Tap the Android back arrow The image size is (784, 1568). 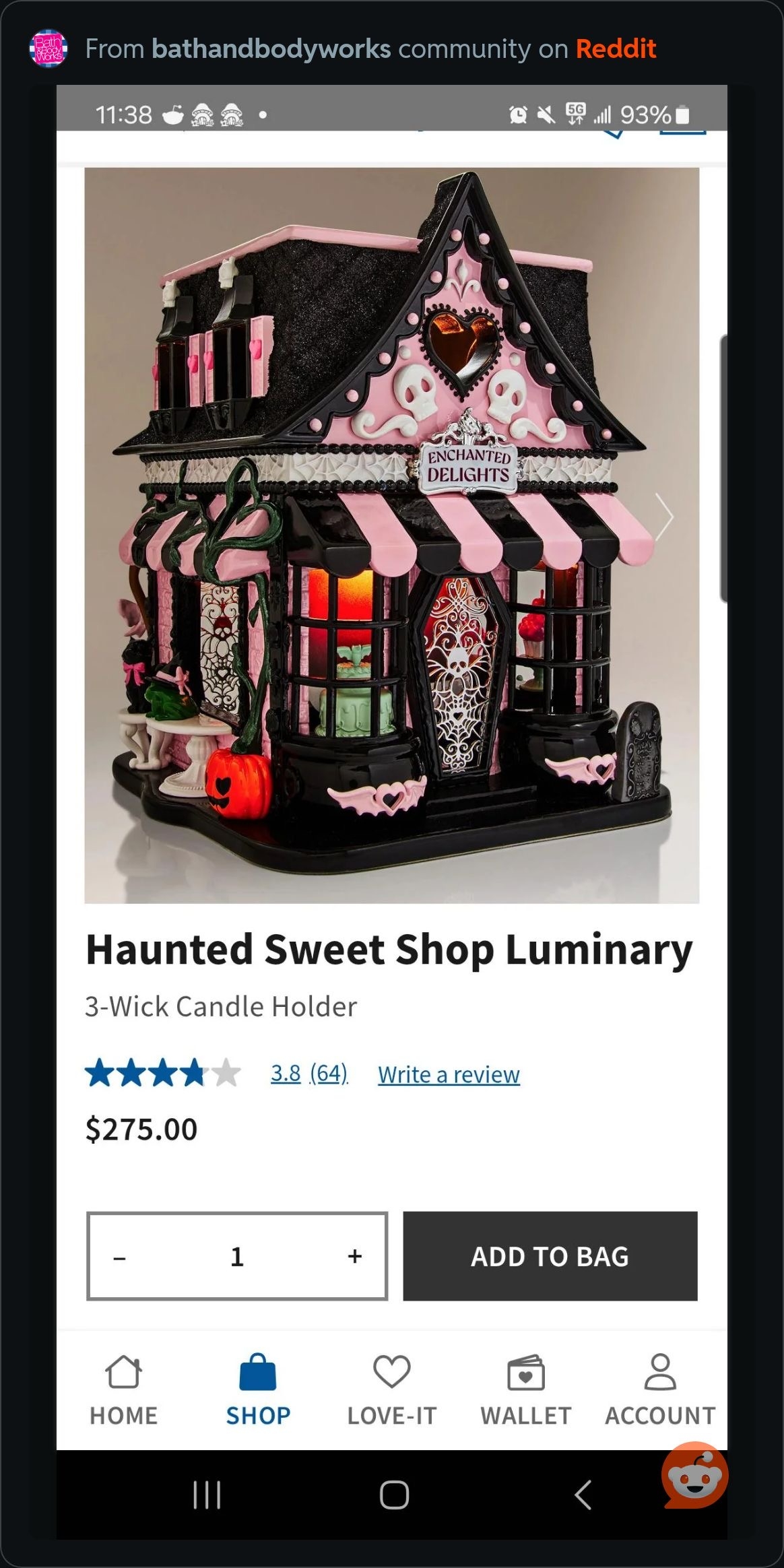click(583, 1495)
